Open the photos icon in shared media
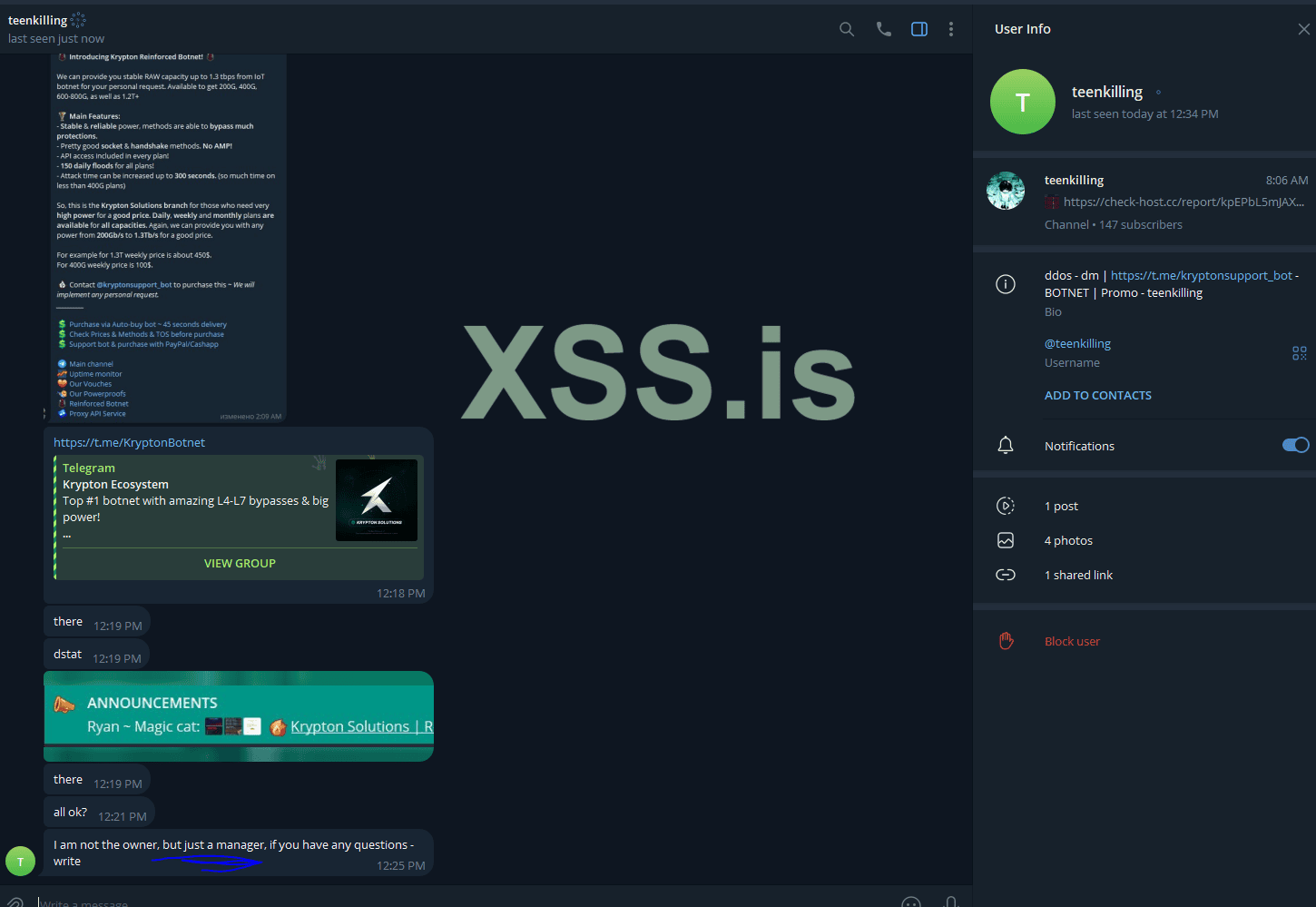The width and height of the screenshot is (1316, 907). (1006, 540)
